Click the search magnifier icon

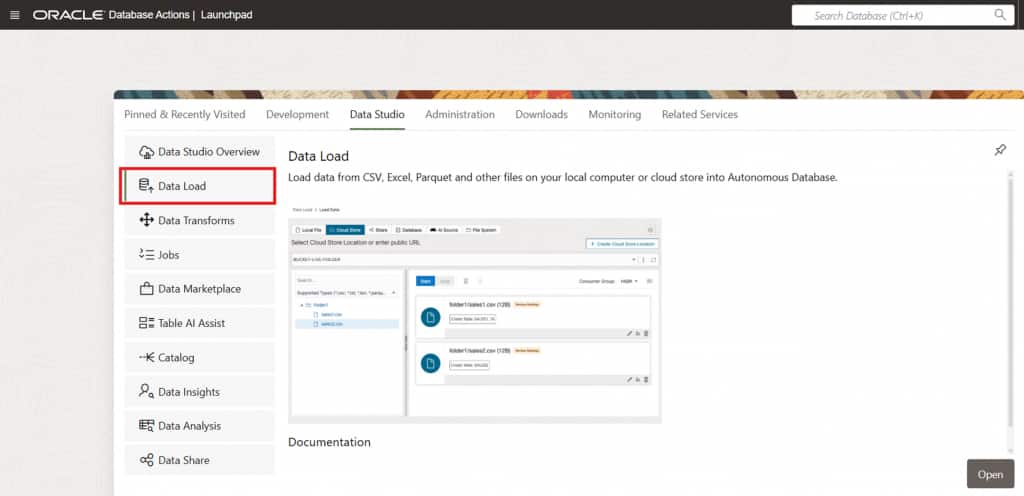[x=1000, y=15]
